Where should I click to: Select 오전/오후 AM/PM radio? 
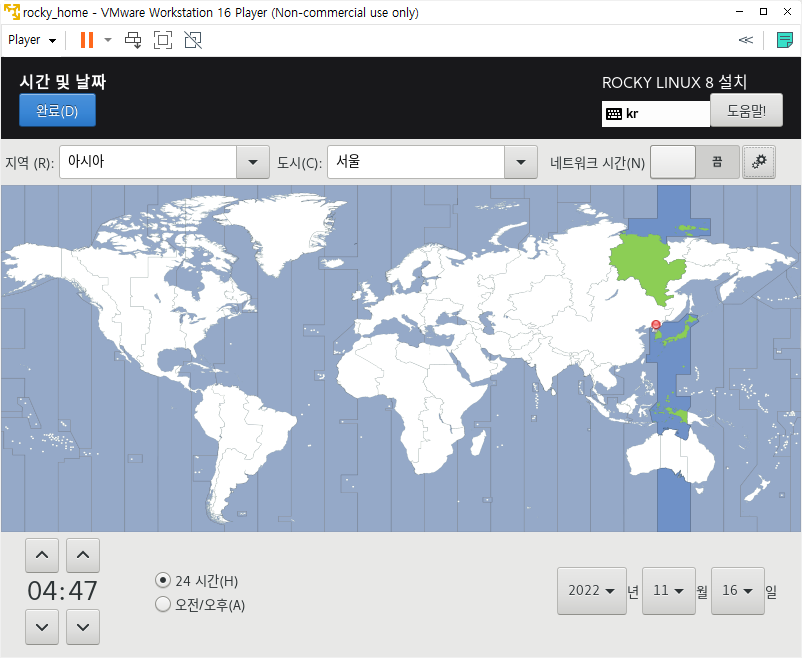[x=163, y=604]
